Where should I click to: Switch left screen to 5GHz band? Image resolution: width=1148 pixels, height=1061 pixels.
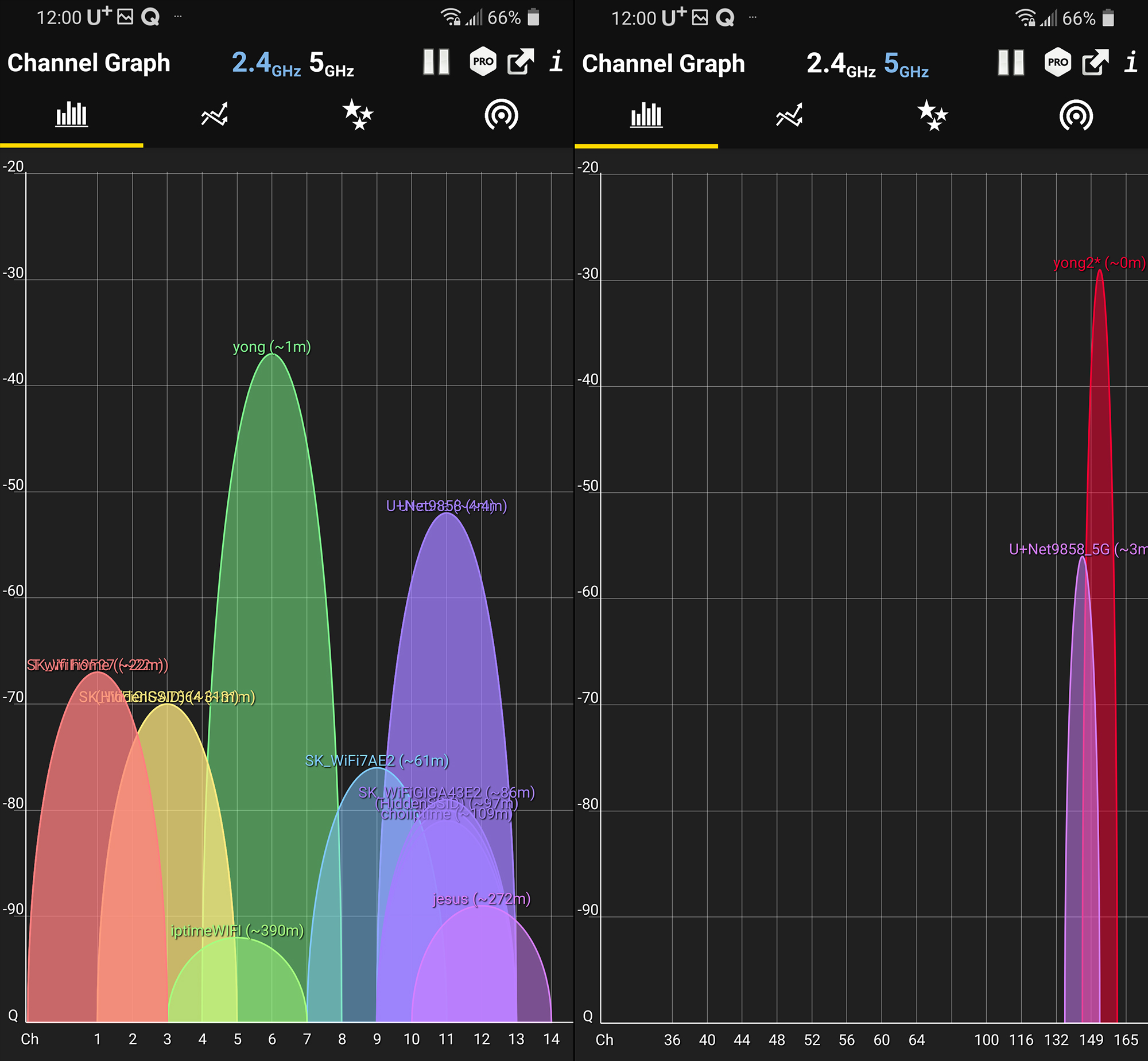pos(331,64)
